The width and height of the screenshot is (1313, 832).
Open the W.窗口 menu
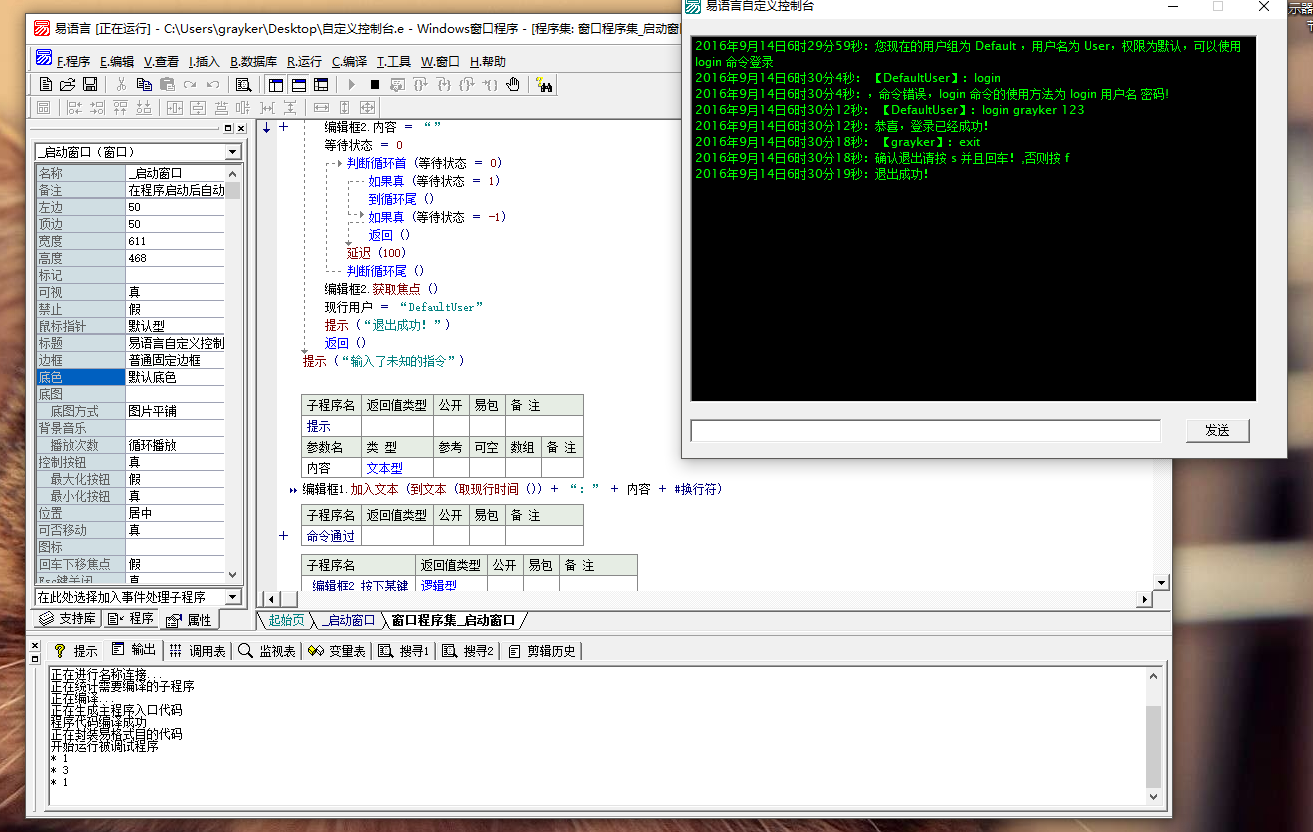440,61
